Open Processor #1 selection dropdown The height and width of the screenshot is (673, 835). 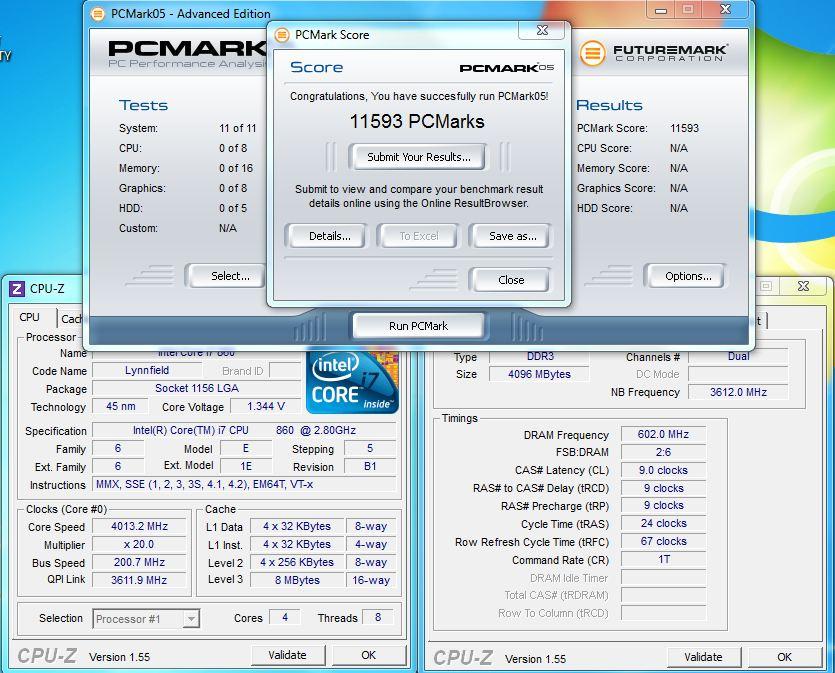pyautogui.click(x=146, y=619)
